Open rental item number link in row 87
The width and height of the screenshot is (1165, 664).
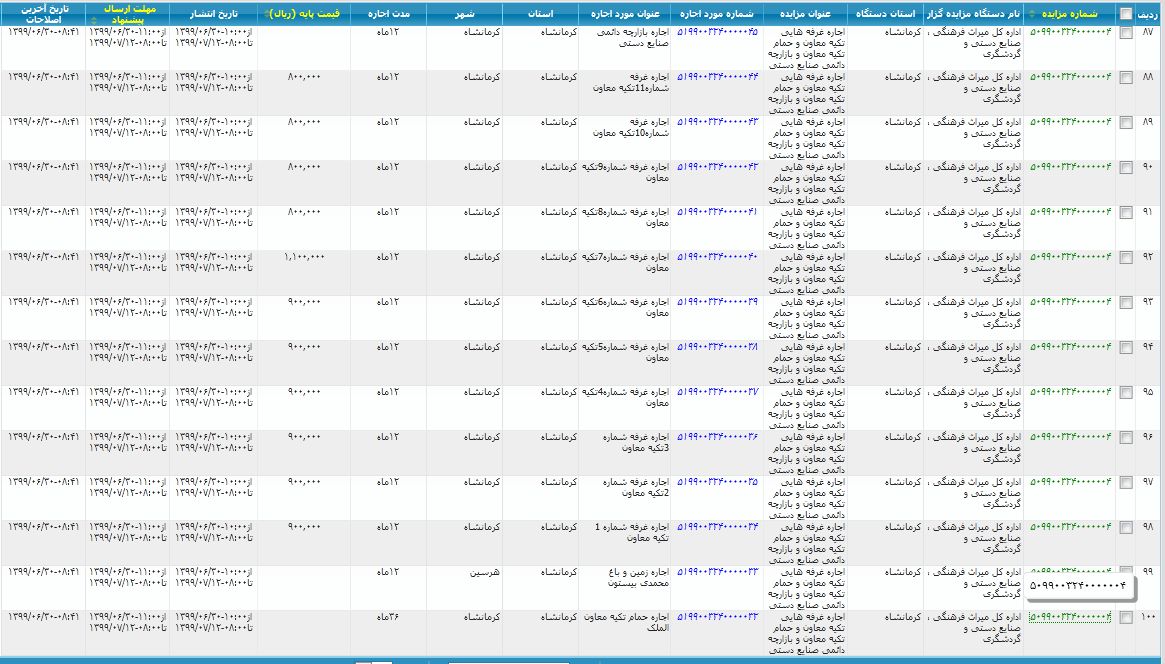coord(717,32)
